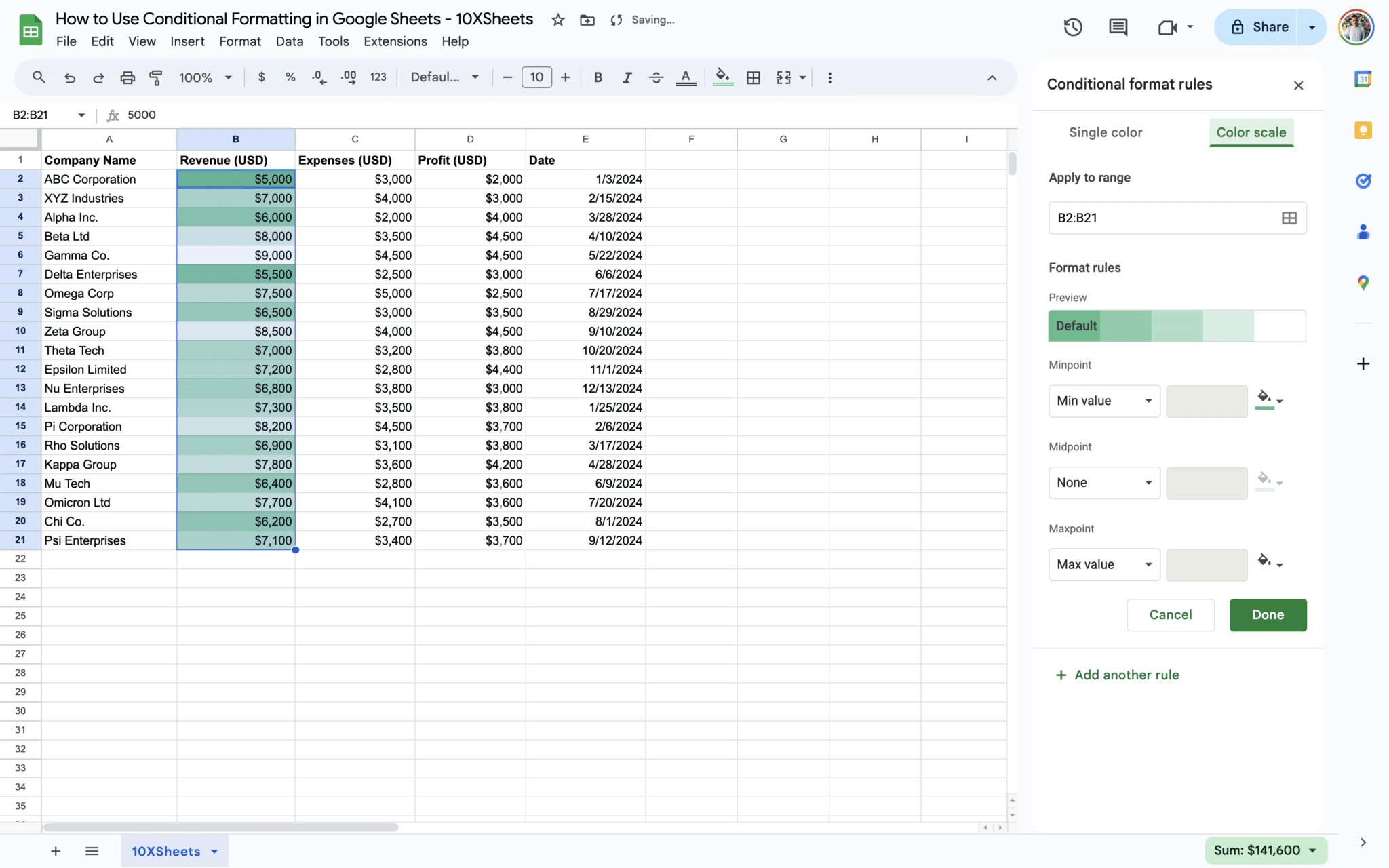Open the Format menu

[x=240, y=41]
